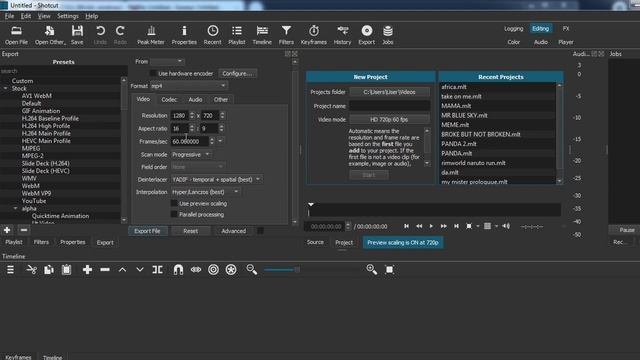Open the File menu
Screen dimensions: 640x360
coord(9,16)
